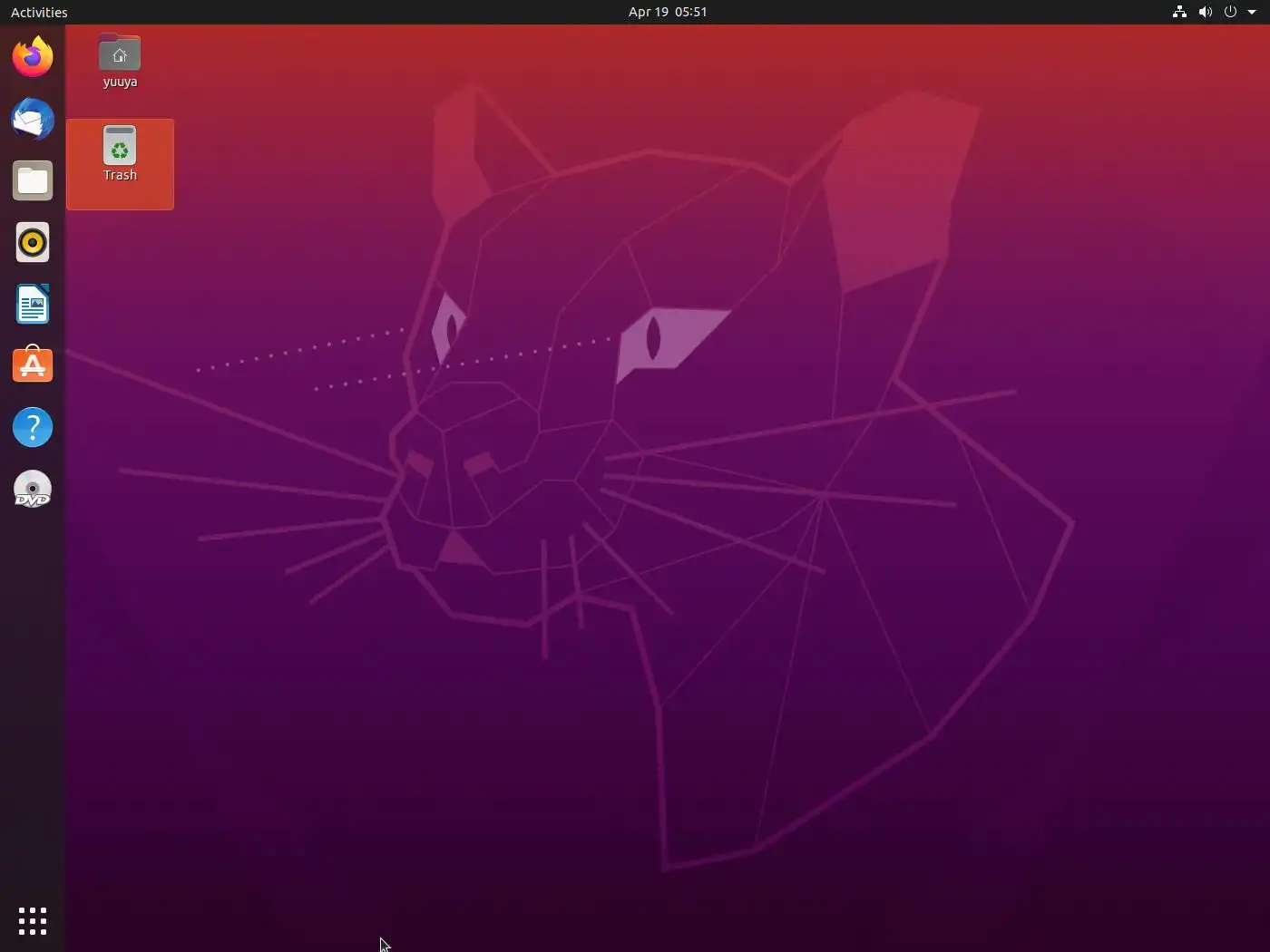The height and width of the screenshot is (952, 1270).
Task: Expand the system menu arrow
Action: point(1252,12)
